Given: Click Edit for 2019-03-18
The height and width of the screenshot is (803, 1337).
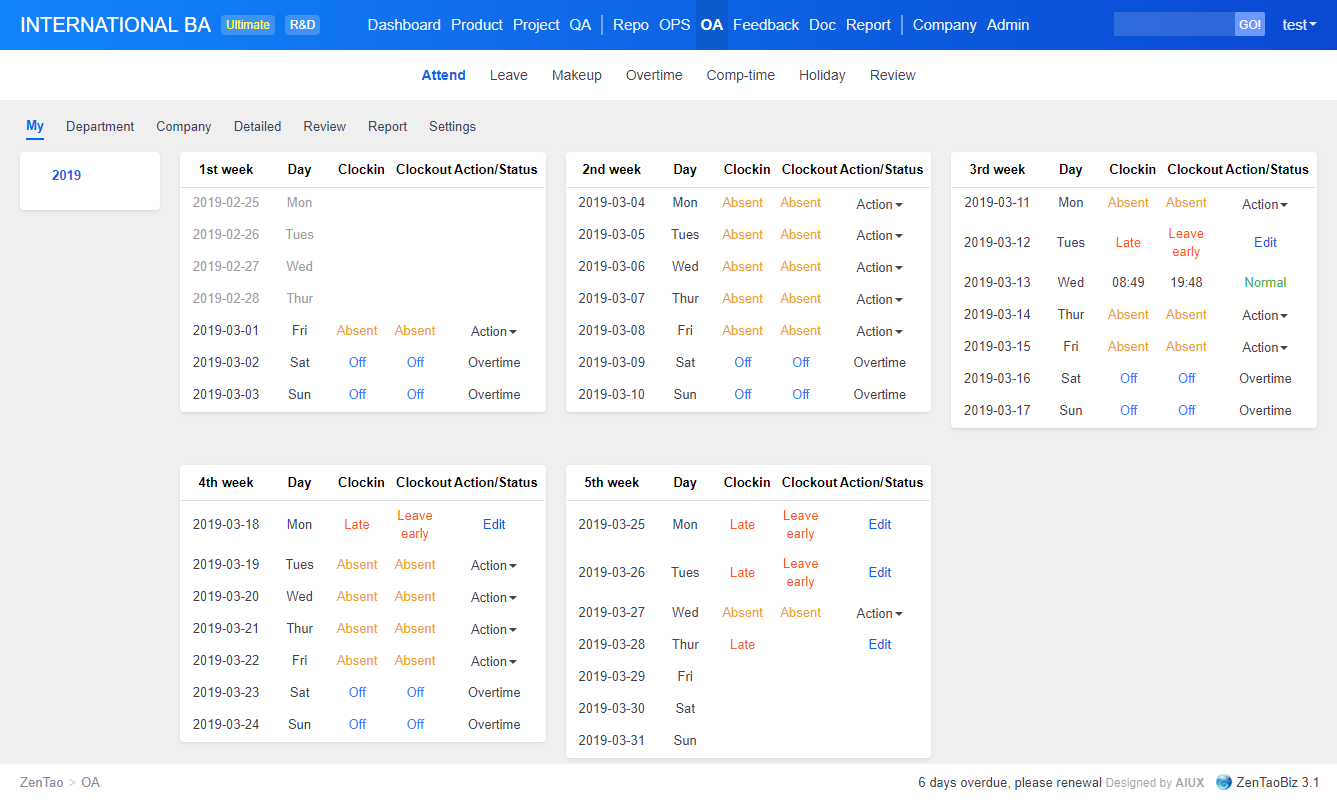Looking at the screenshot, I should (x=494, y=524).
